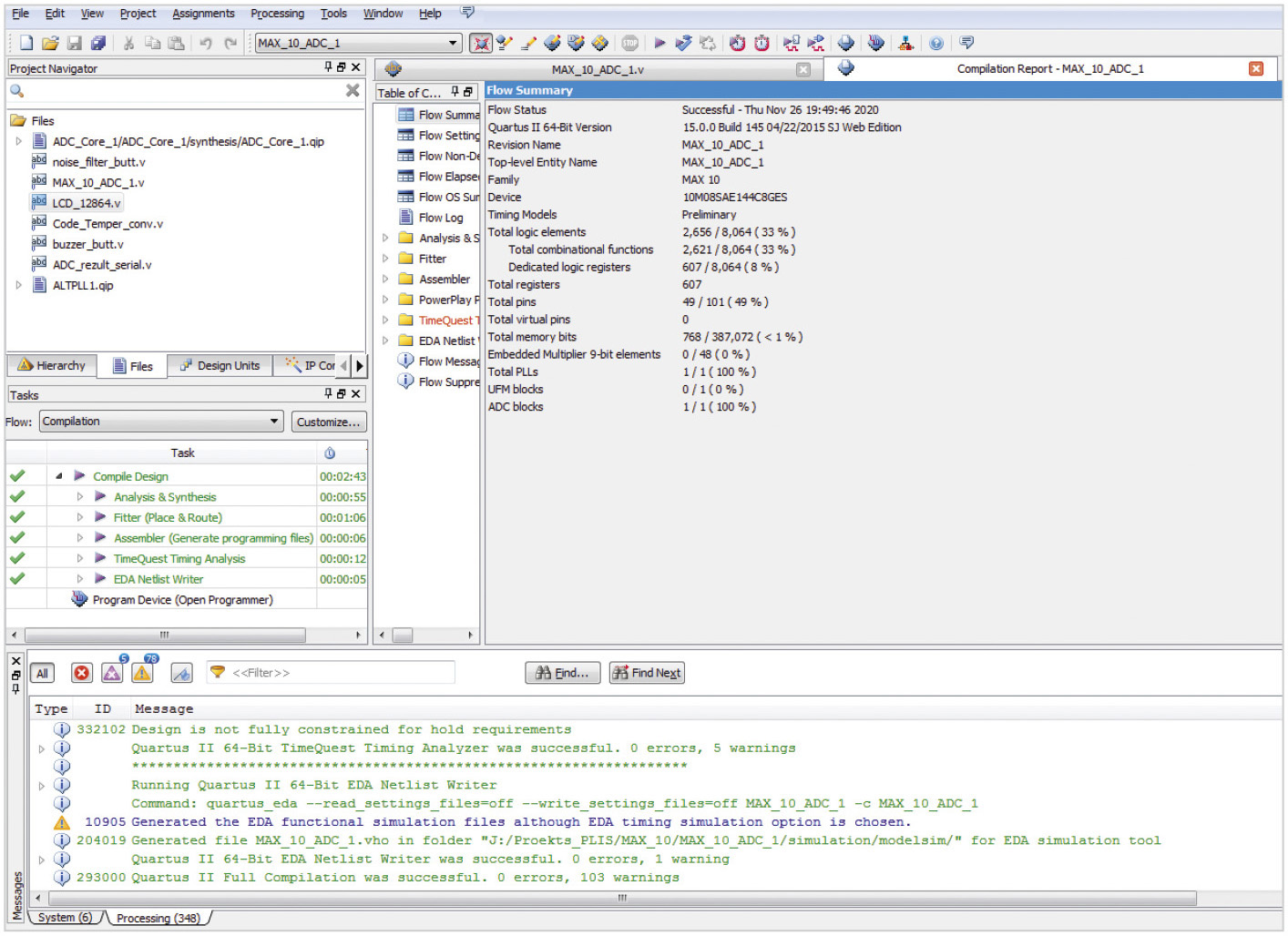Click the Find Next button

[x=647, y=673]
